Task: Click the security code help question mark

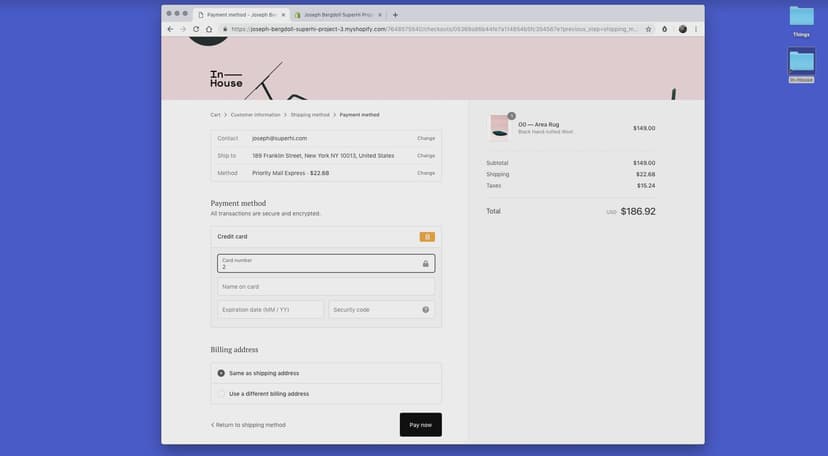Action: coord(425,310)
